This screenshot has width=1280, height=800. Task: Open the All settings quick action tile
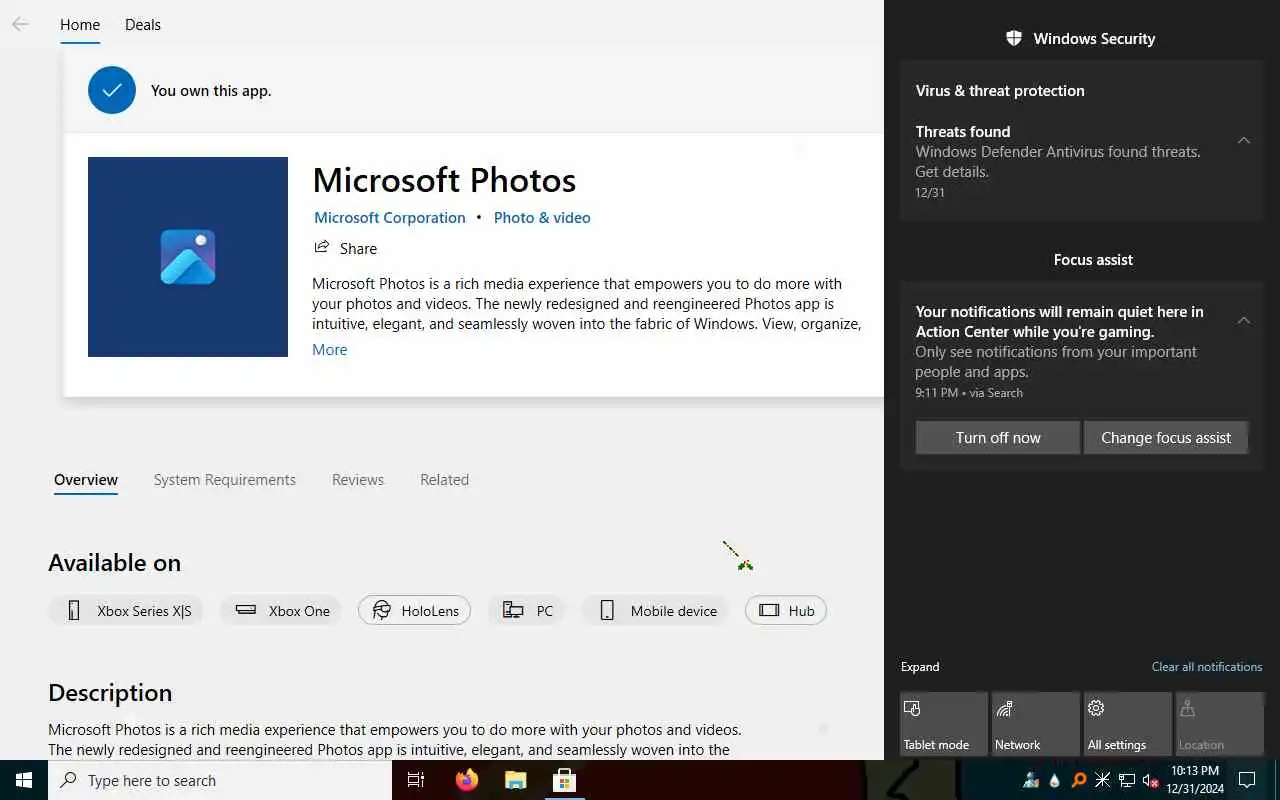1128,724
